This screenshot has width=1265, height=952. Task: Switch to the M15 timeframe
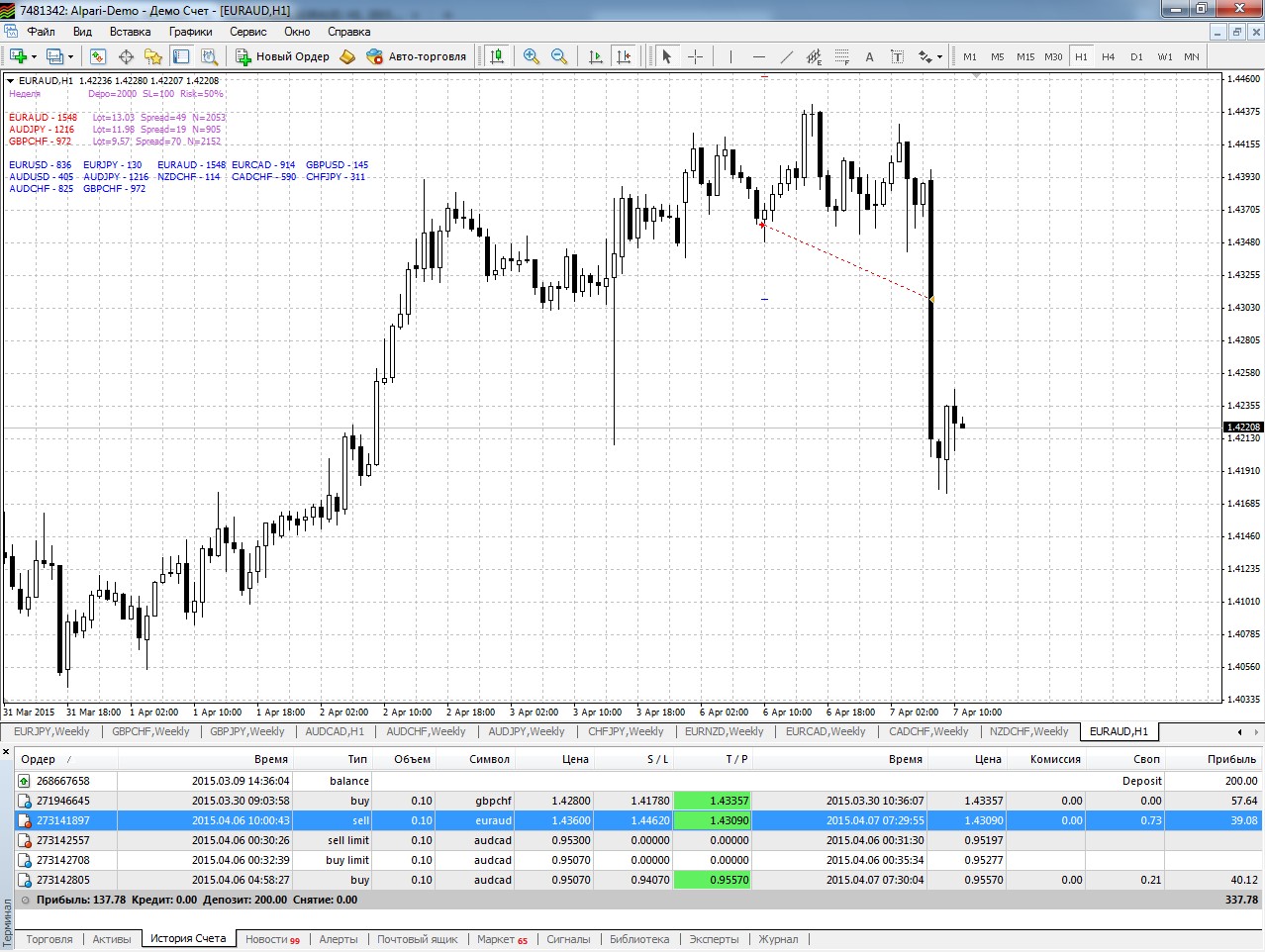pos(1025,56)
